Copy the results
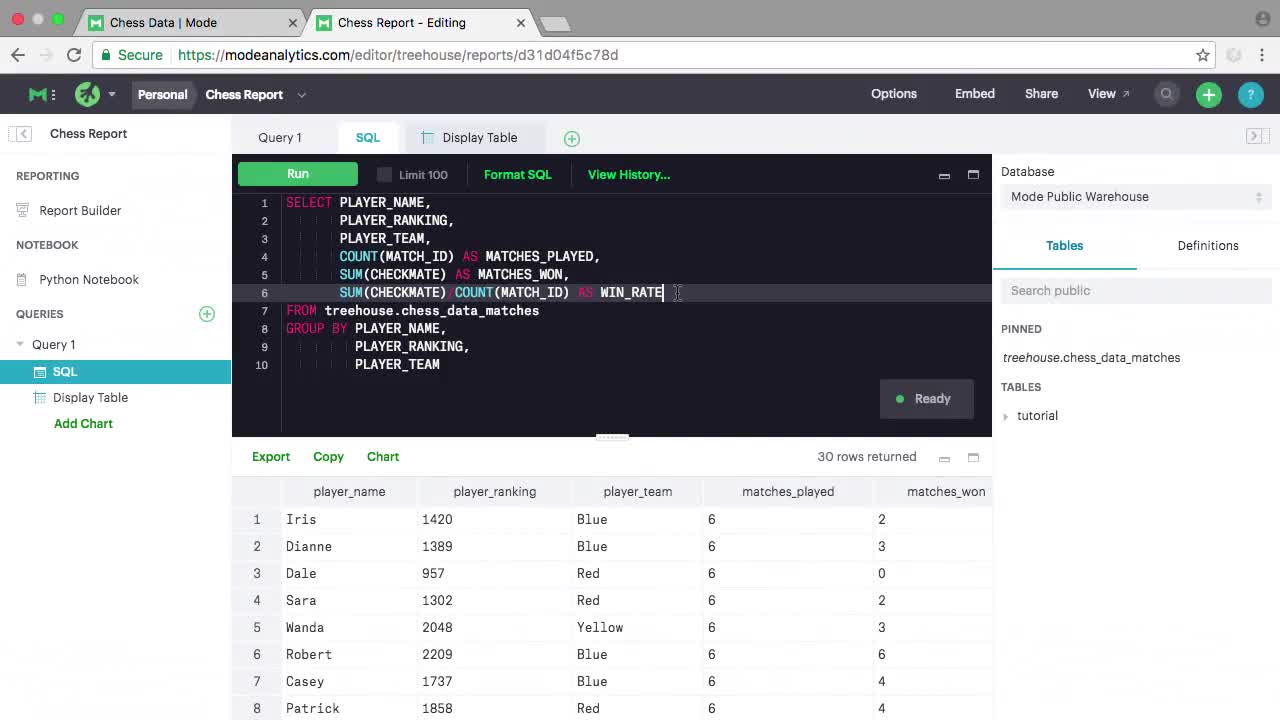 click(x=328, y=457)
